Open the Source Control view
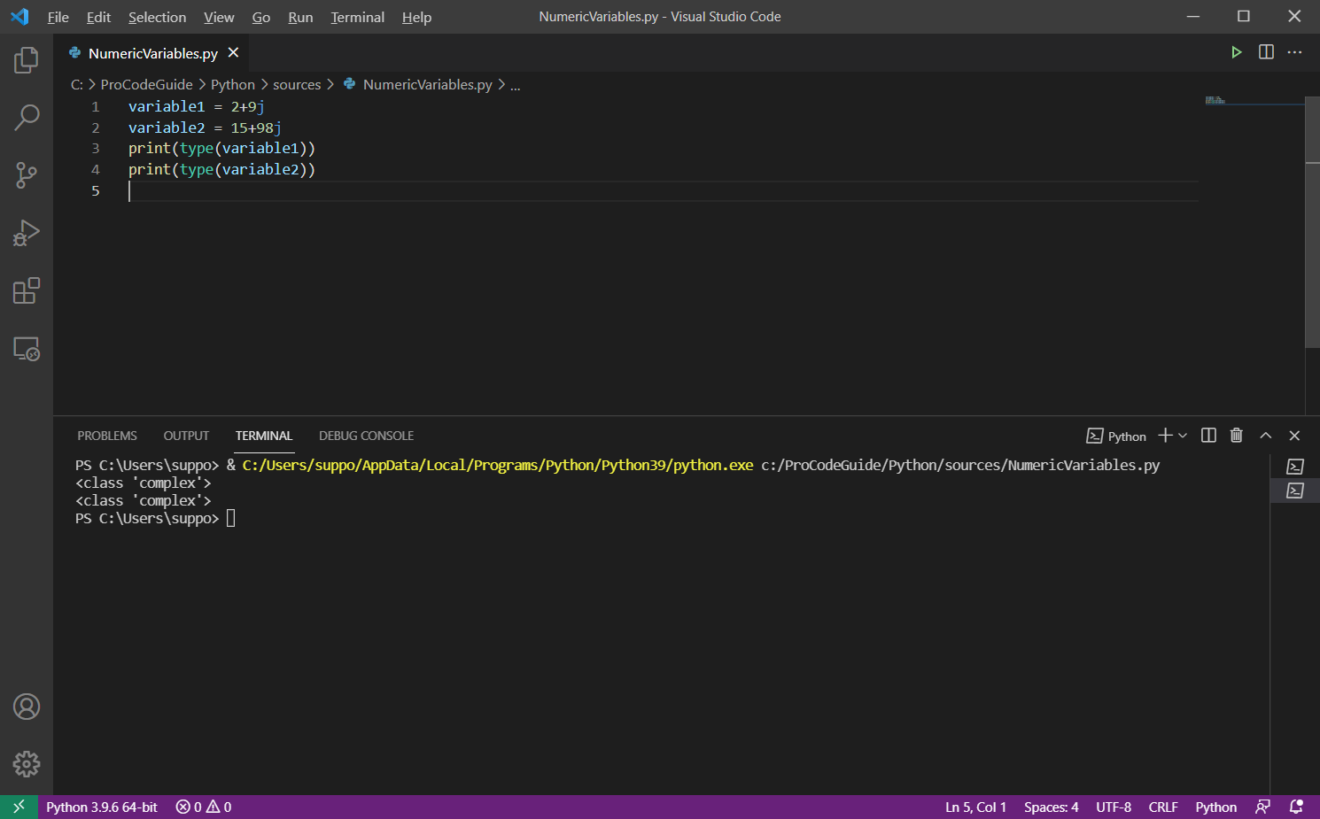This screenshot has width=1320, height=819. [x=26, y=175]
